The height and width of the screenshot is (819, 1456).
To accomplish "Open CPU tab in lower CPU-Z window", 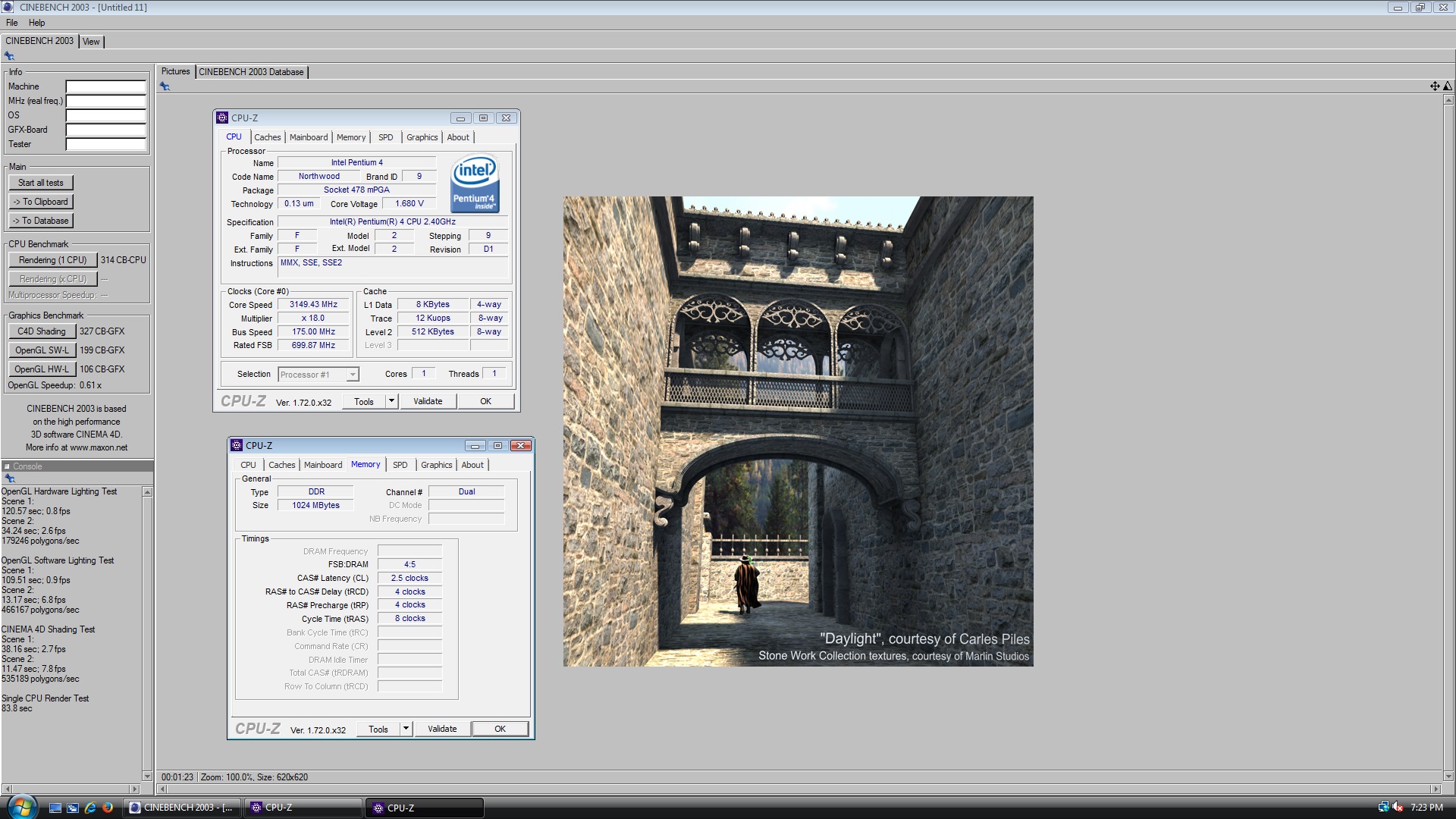I will 248,465.
